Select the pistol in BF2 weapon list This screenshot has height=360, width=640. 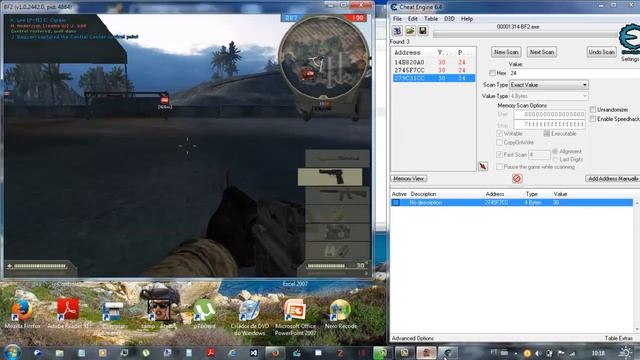(x=330, y=177)
